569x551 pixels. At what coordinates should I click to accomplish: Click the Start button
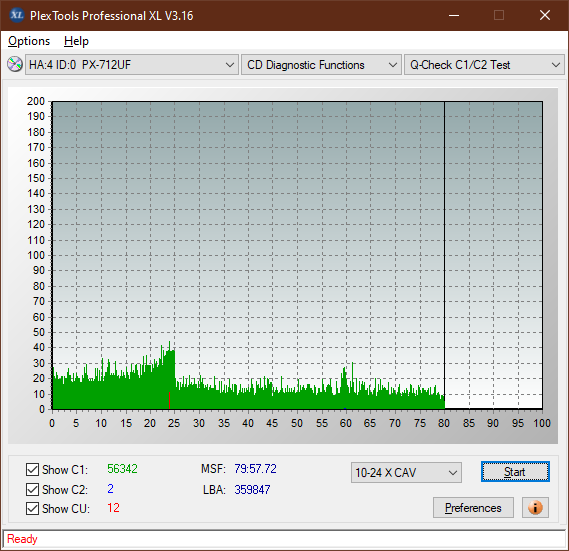[x=515, y=472]
